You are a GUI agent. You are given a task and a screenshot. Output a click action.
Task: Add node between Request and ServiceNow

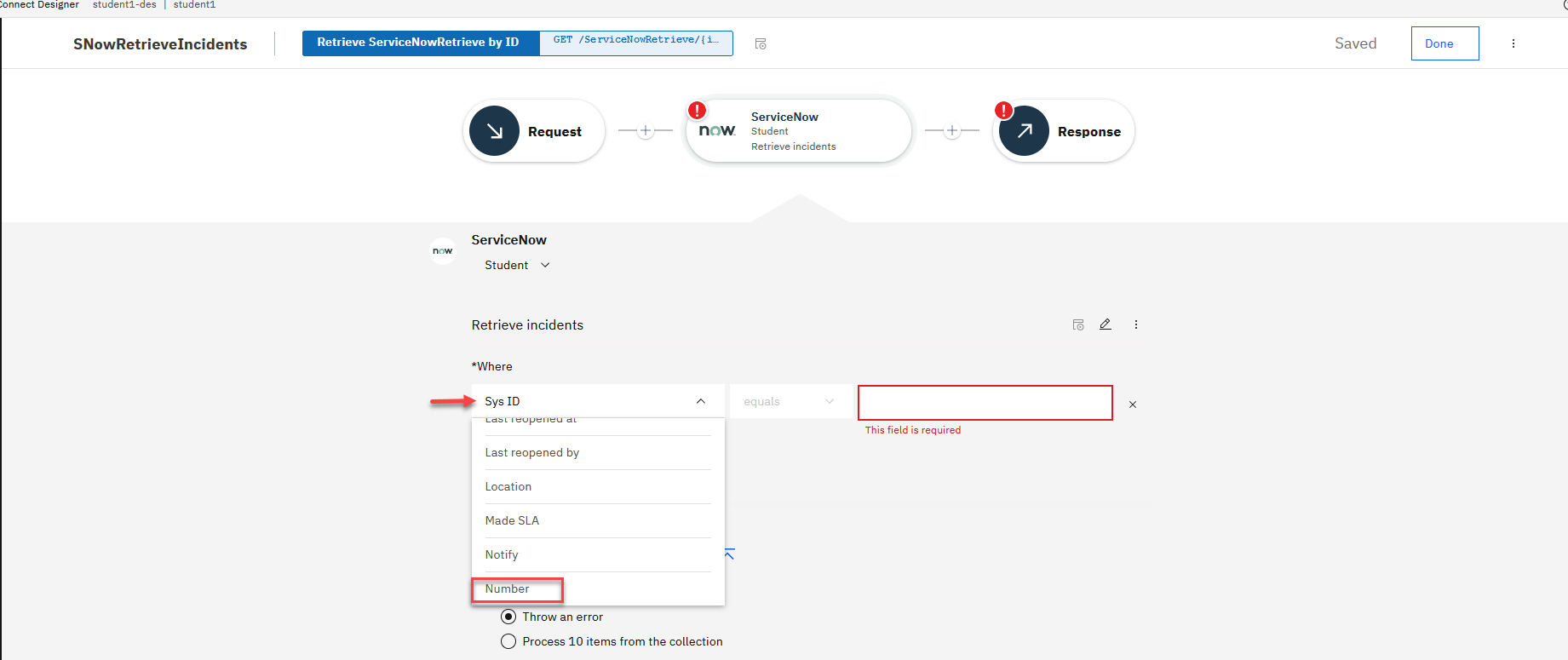point(645,131)
